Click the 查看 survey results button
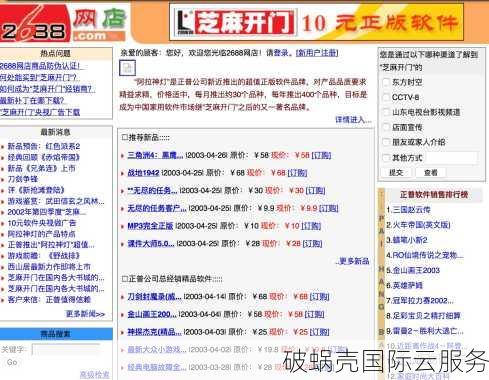Image resolution: width=489 pixels, height=380 pixels. (x=431, y=173)
